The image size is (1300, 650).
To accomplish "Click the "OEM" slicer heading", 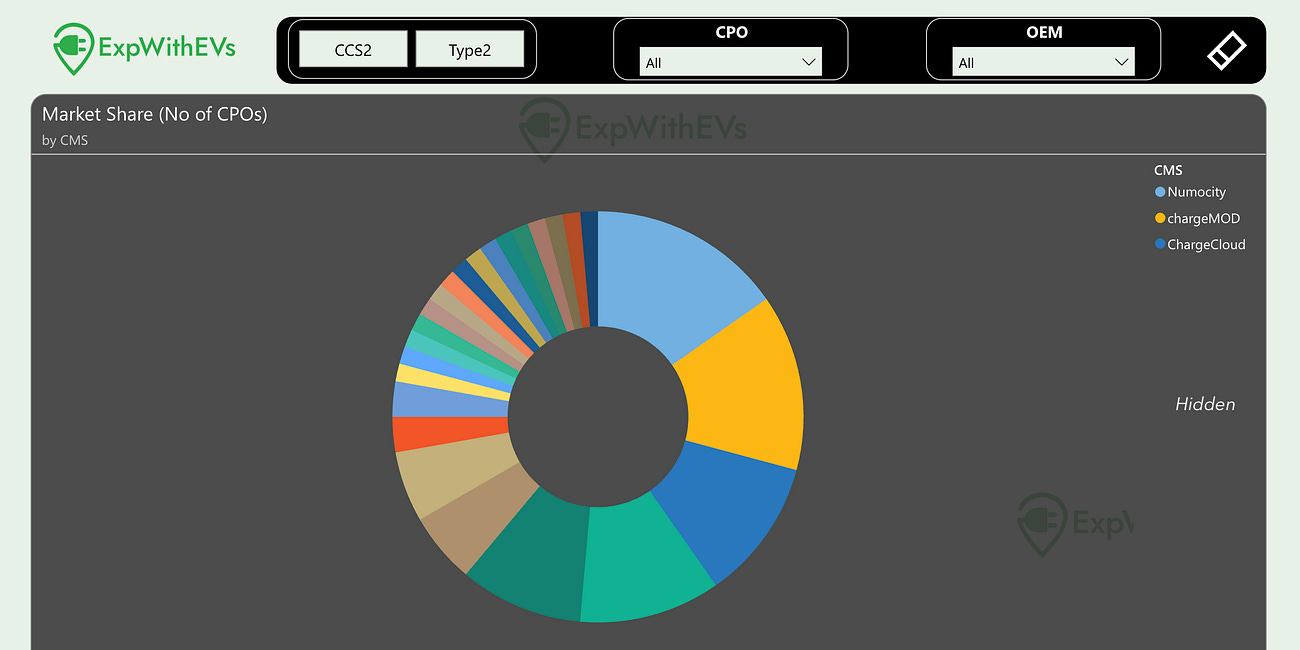I will pyautogui.click(x=1044, y=32).
